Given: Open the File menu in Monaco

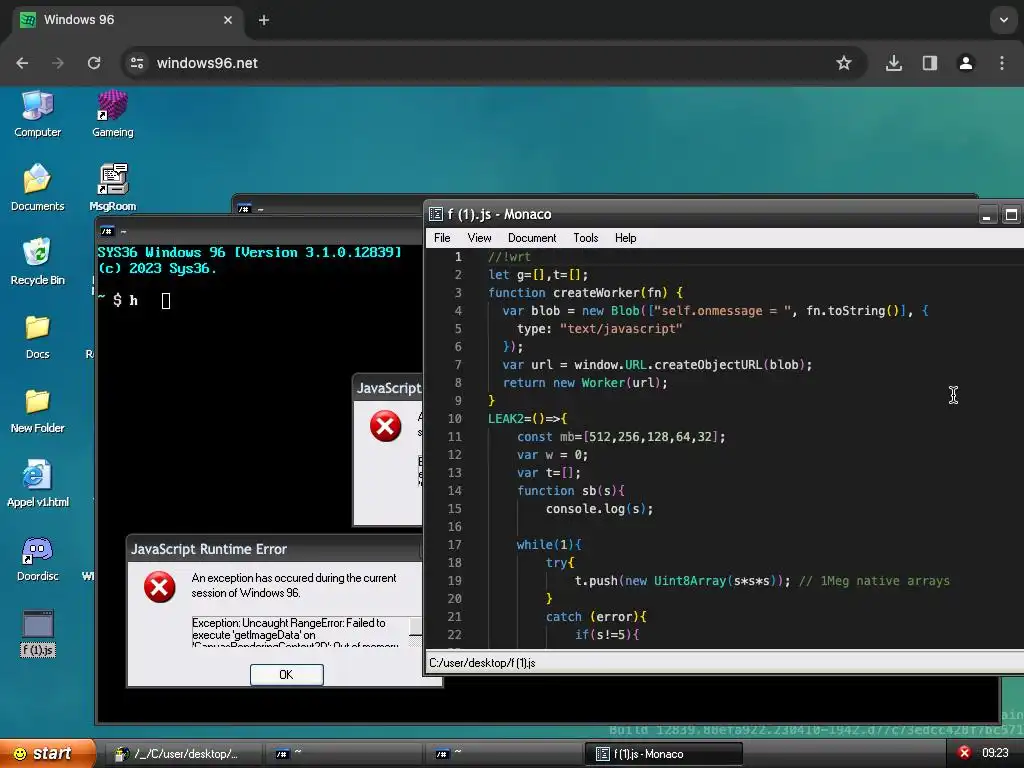Looking at the screenshot, I should 442,238.
